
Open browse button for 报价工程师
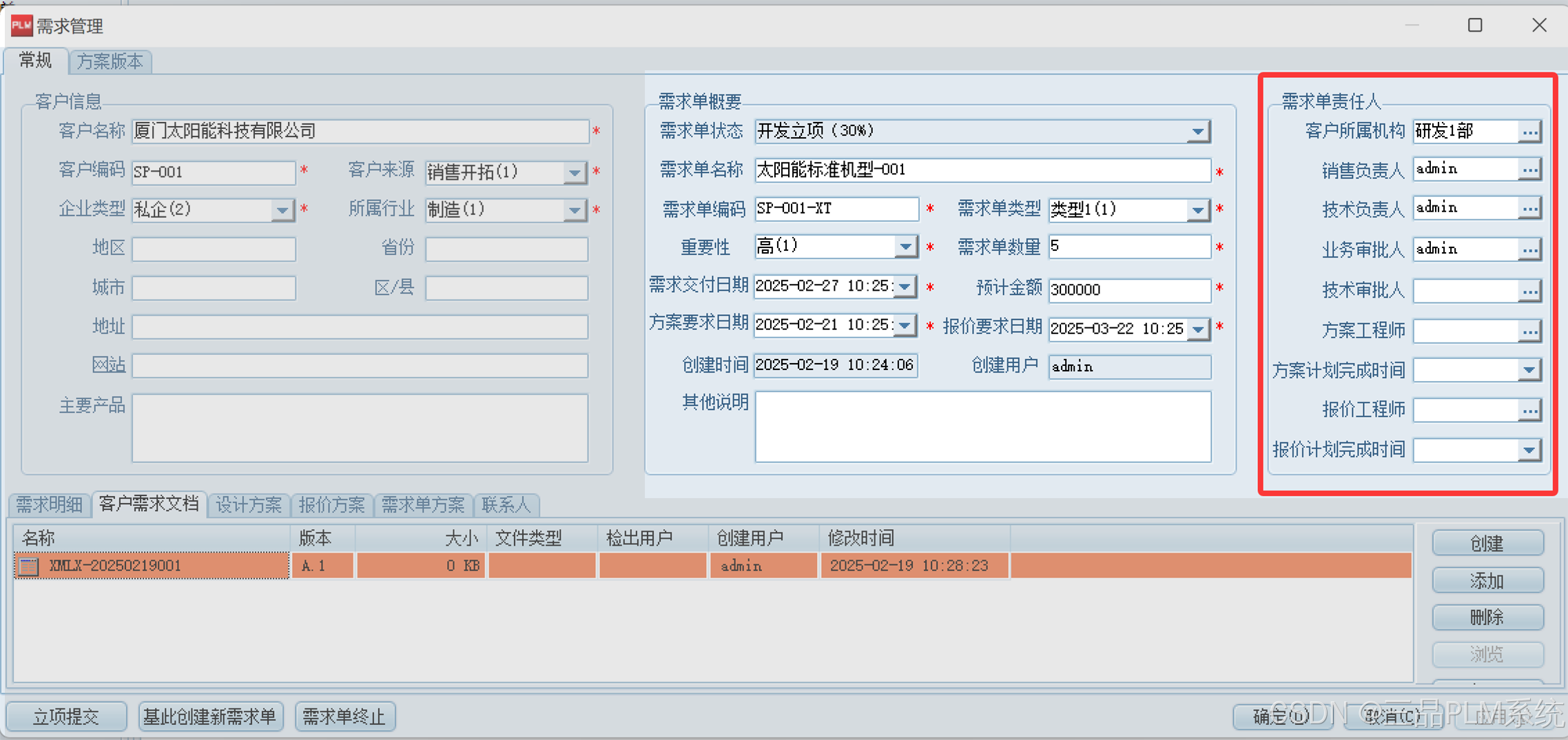[1529, 411]
